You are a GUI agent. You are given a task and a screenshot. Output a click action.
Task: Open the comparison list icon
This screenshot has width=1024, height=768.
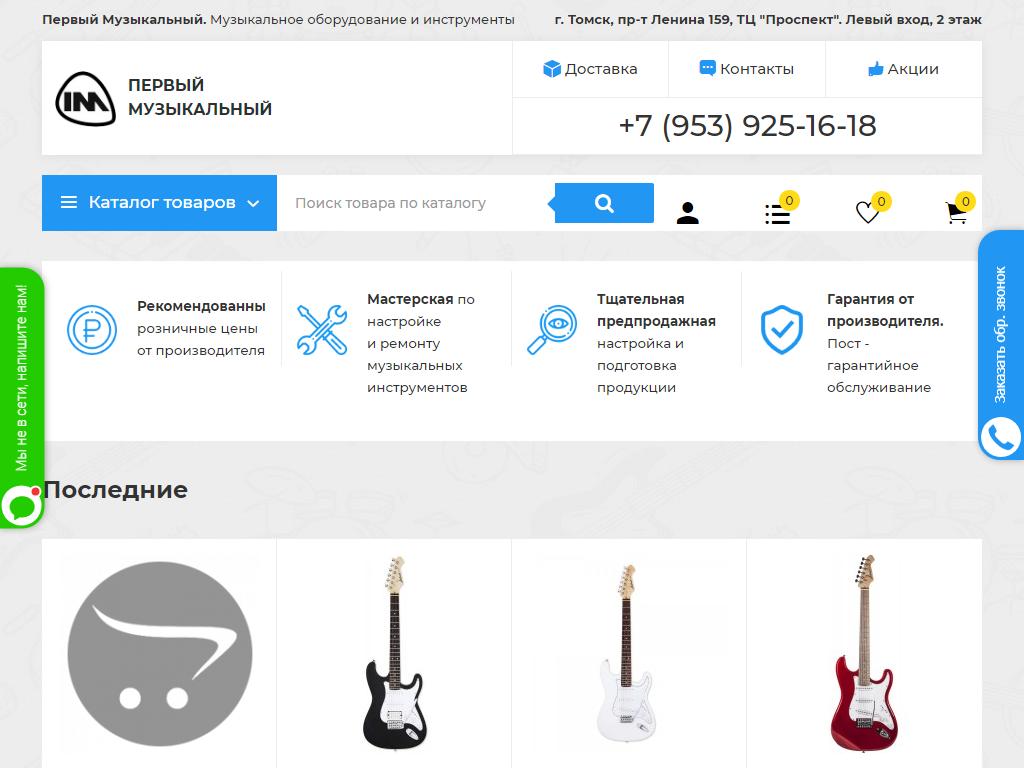[778, 214]
